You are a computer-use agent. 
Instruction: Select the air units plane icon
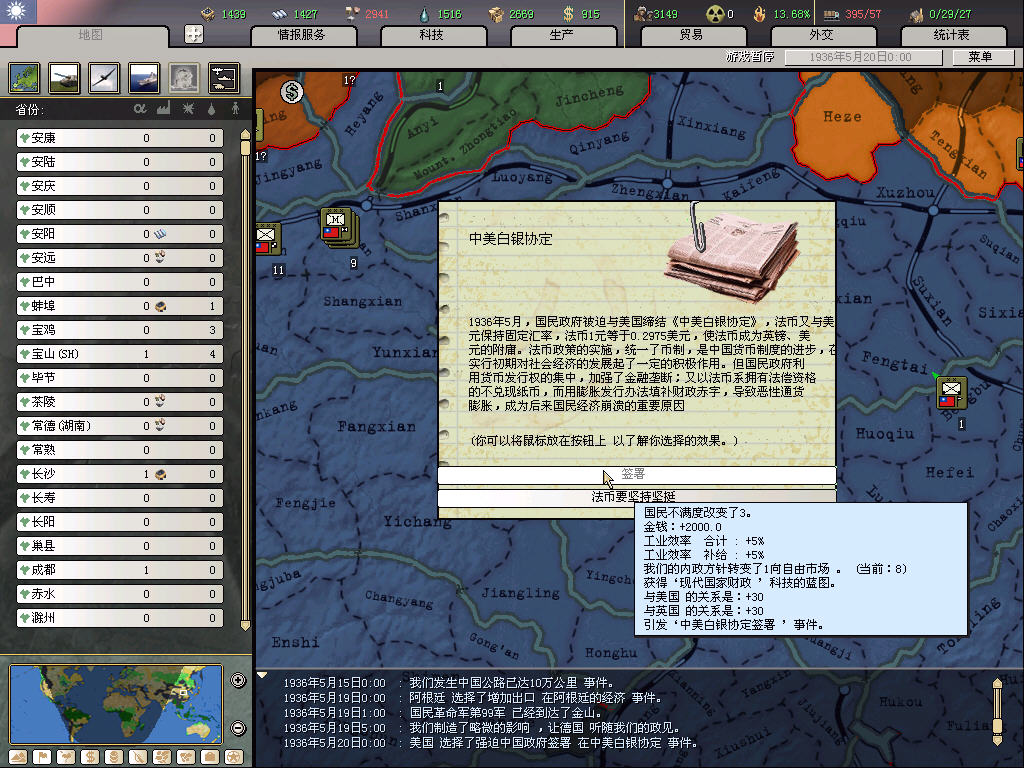104,78
